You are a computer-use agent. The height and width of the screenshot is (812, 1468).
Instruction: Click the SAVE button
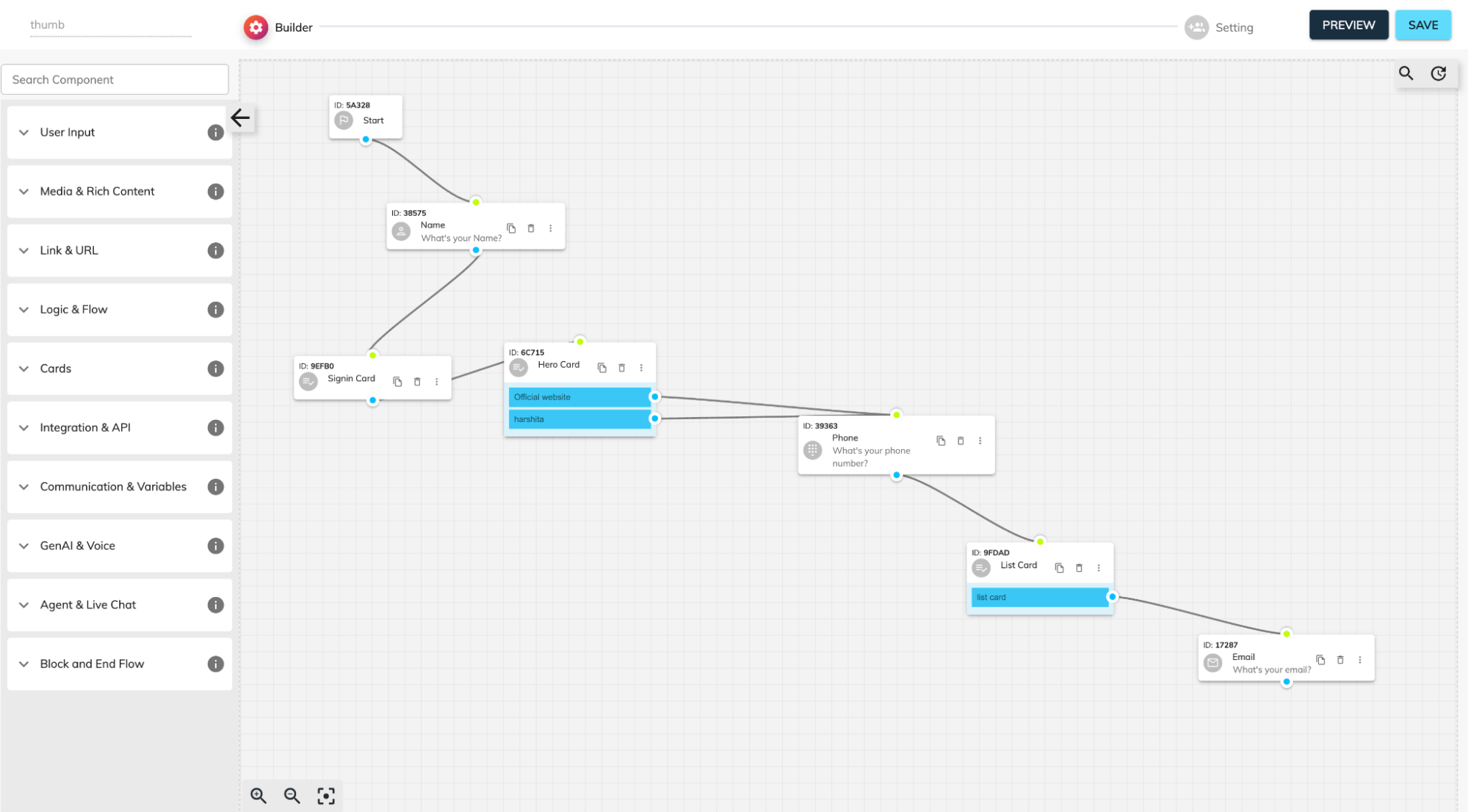click(1422, 25)
